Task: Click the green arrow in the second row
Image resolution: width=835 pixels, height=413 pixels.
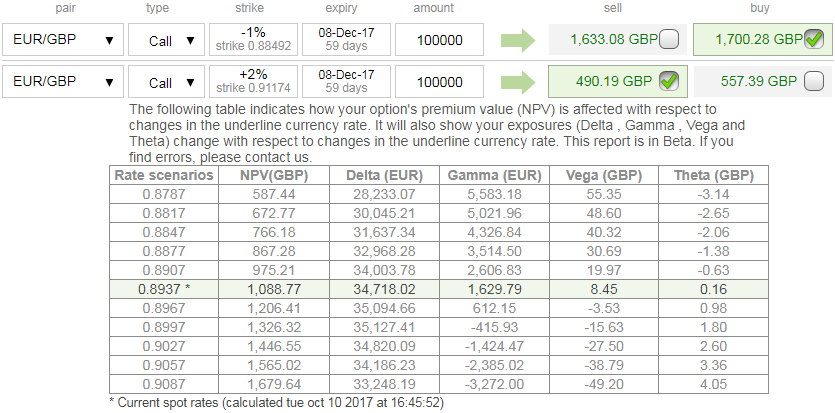Action: 516,81
